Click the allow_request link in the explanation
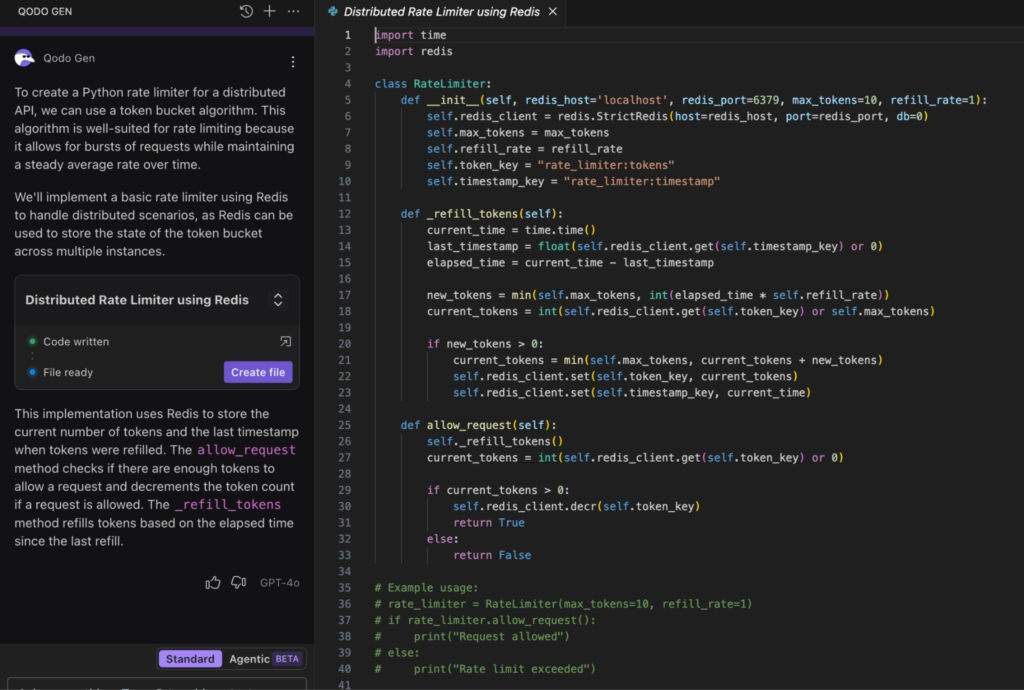This screenshot has height=690, width=1024. click(246, 449)
